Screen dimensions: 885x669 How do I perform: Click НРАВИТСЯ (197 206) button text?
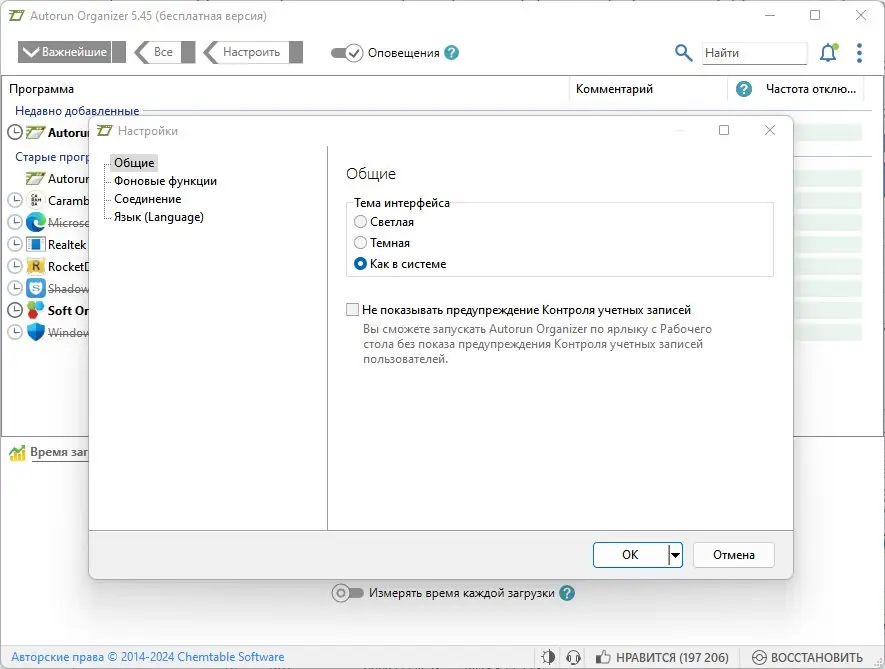(x=672, y=658)
